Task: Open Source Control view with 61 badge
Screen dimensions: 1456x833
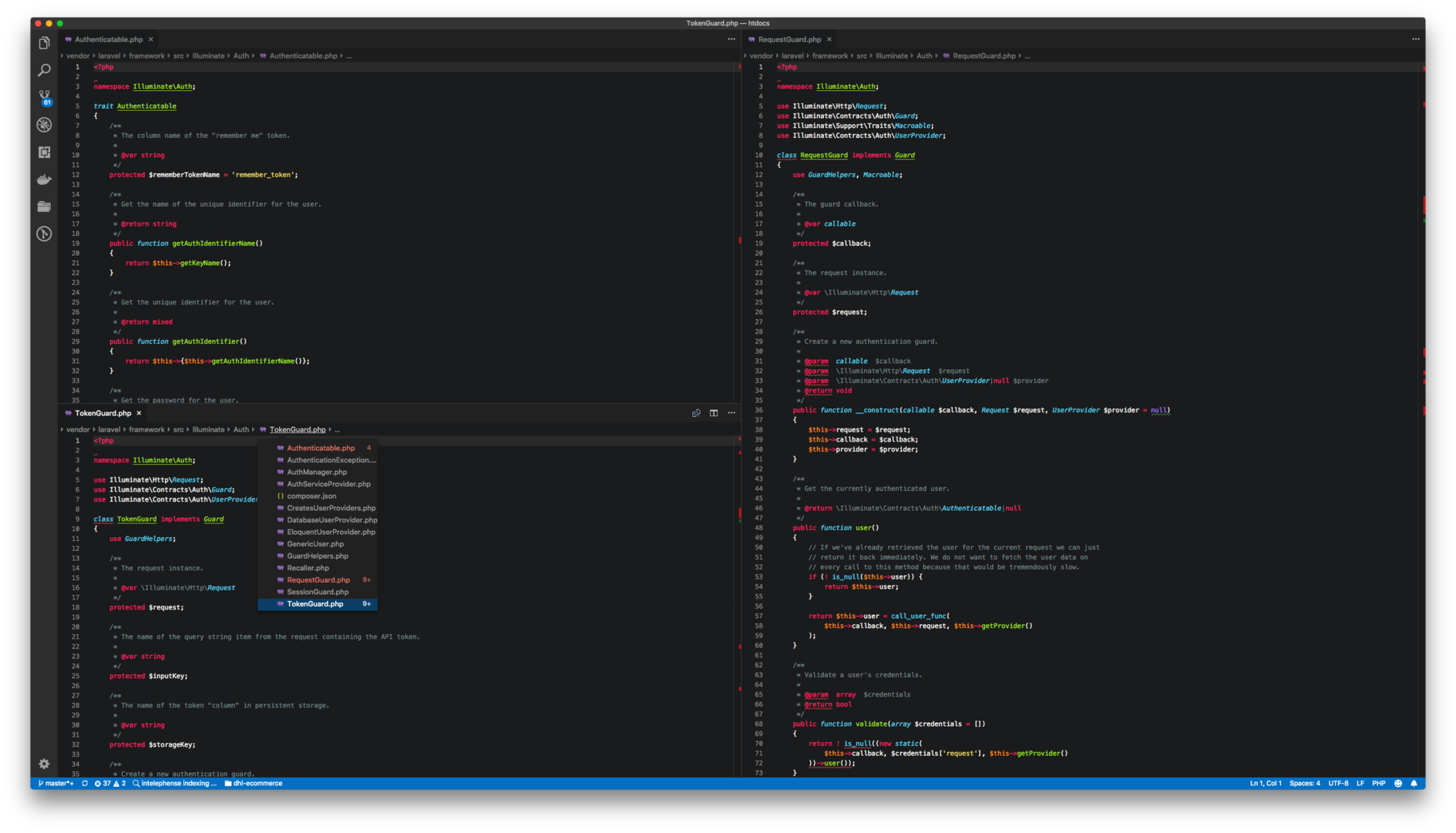Action: [x=44, y=97]
